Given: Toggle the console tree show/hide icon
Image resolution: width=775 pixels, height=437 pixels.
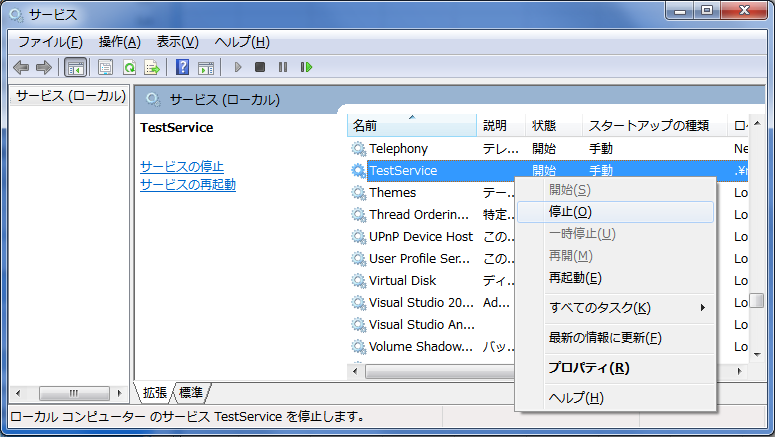Looking at the screenshot, I should coord(76,67).
